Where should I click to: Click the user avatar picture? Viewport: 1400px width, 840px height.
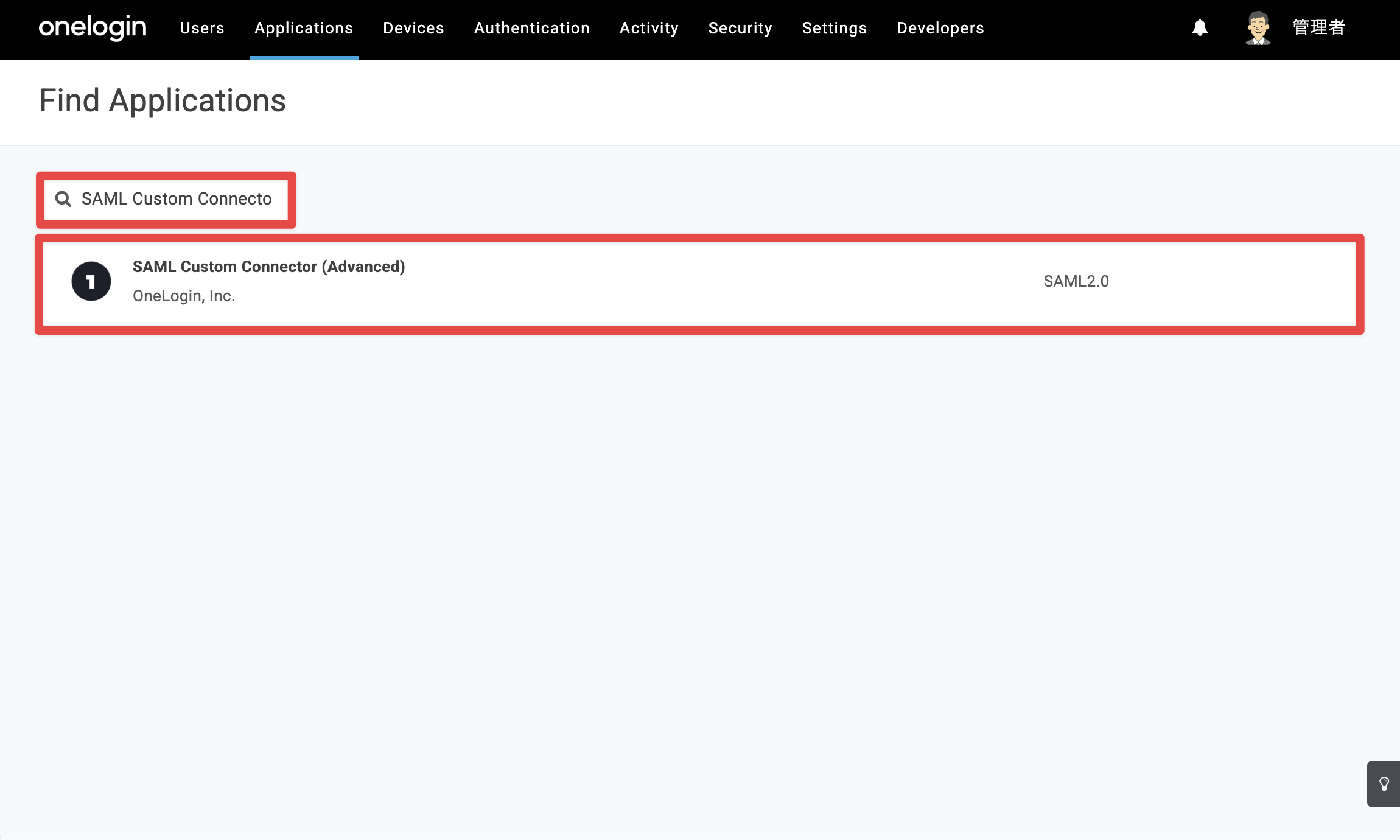(1258, 28)
